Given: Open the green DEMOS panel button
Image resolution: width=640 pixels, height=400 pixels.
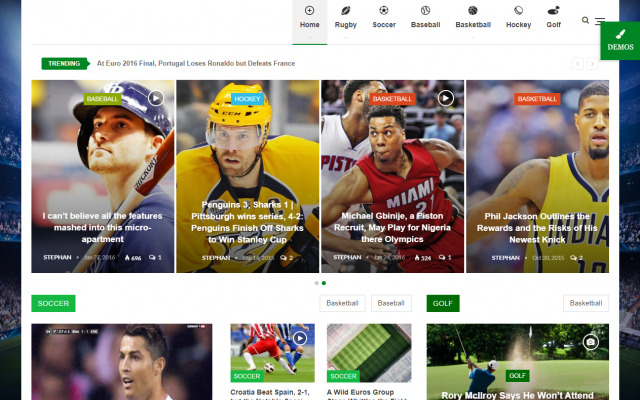Looking at the screenshot, I should coord(620,41).
